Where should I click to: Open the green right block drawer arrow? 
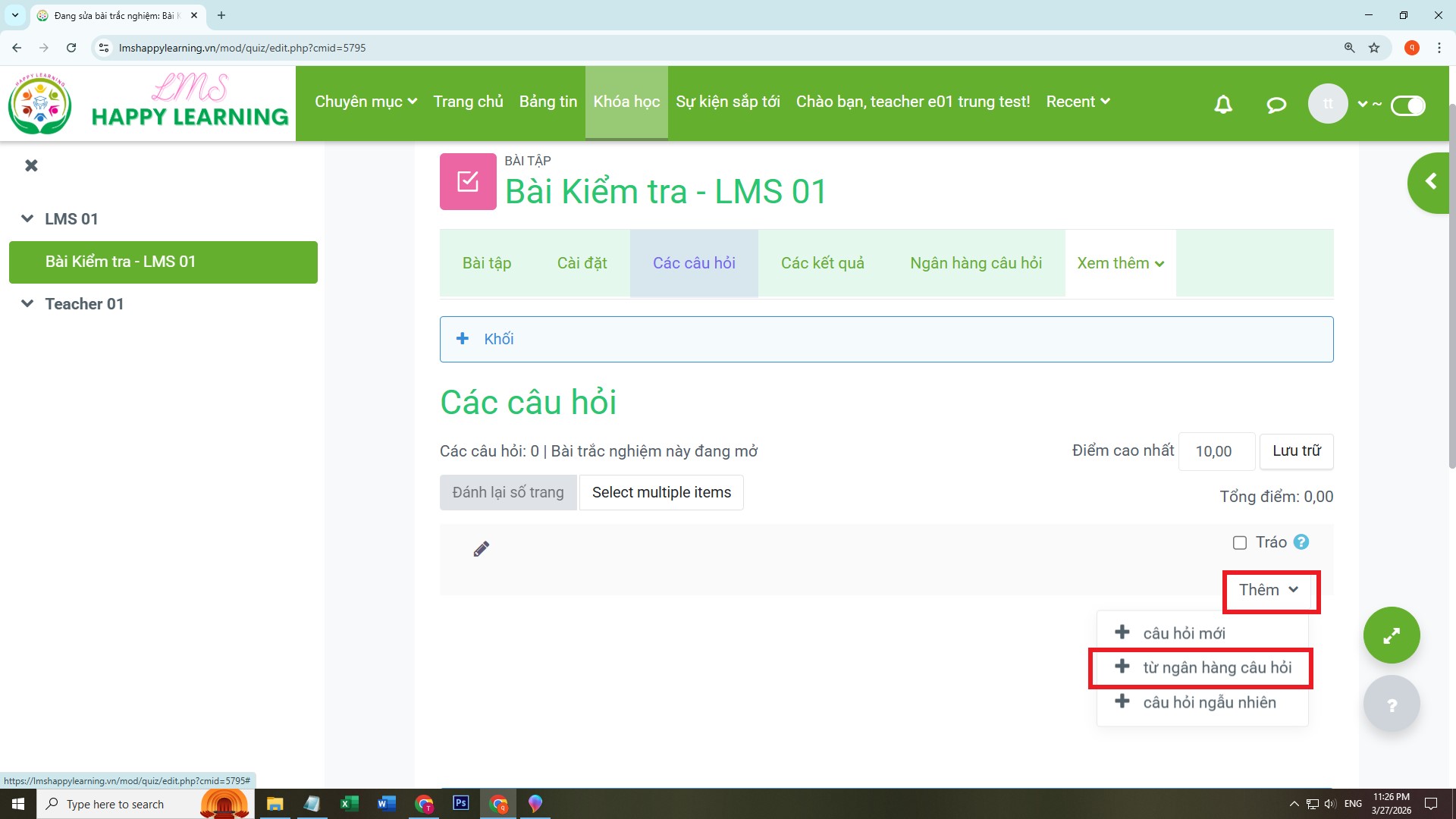pyautogui.click(x=1431, y=182)
